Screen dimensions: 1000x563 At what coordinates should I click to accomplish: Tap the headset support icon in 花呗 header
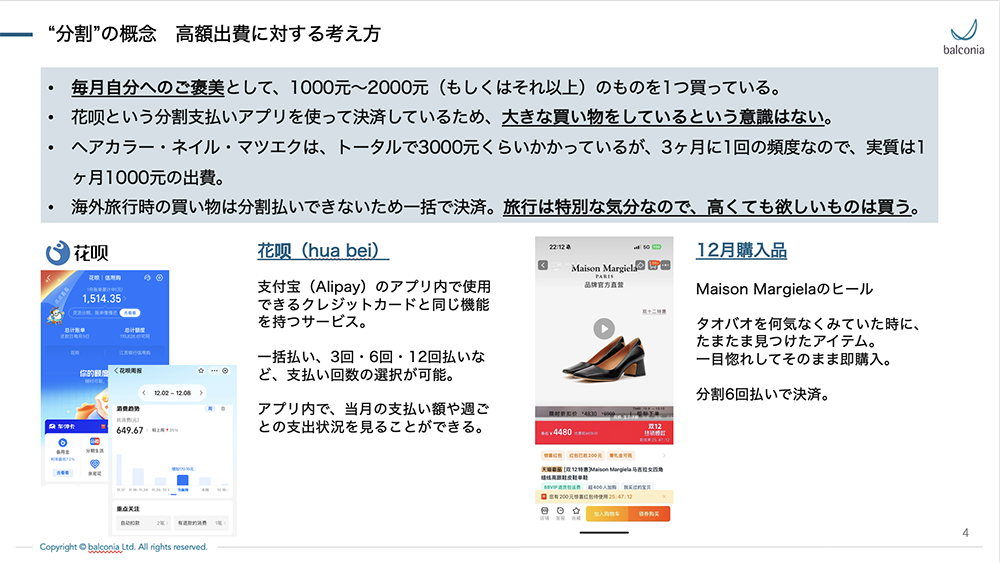(x=147, y=278)
